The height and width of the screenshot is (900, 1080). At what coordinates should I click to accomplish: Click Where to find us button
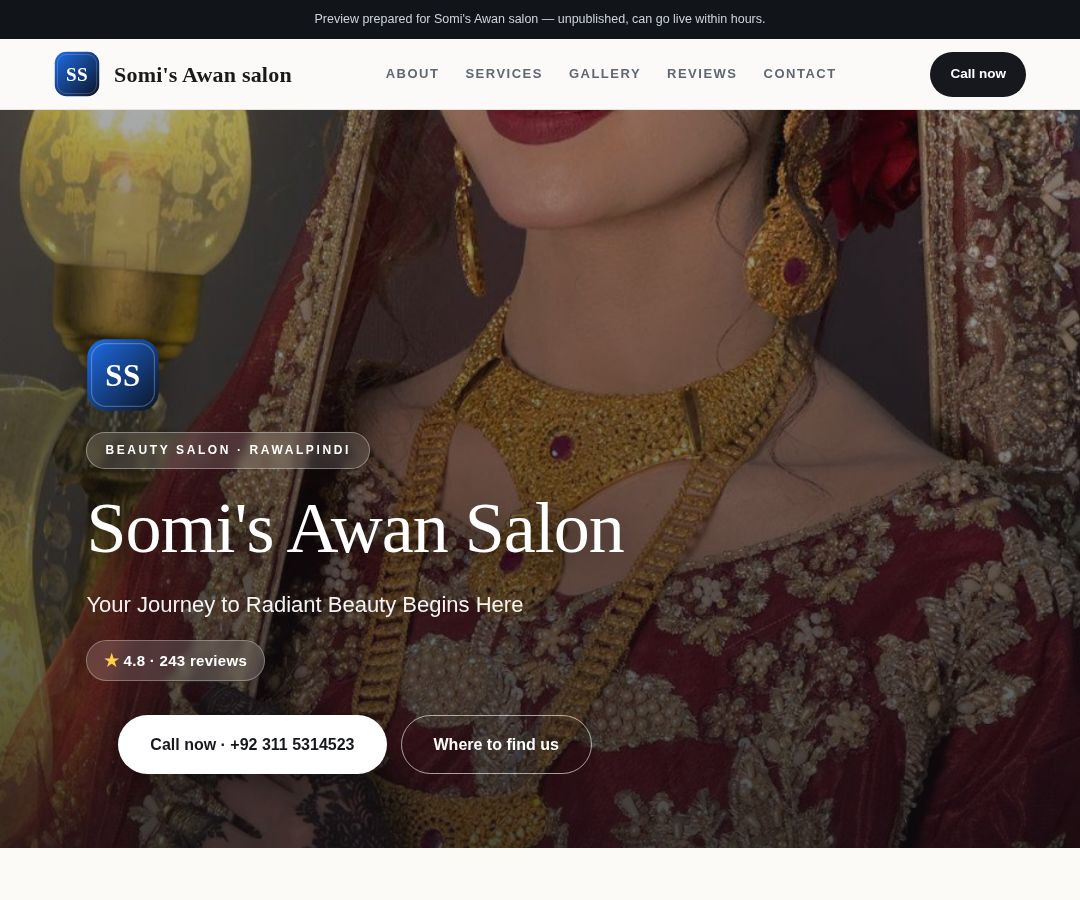click(x=496, y=744)
